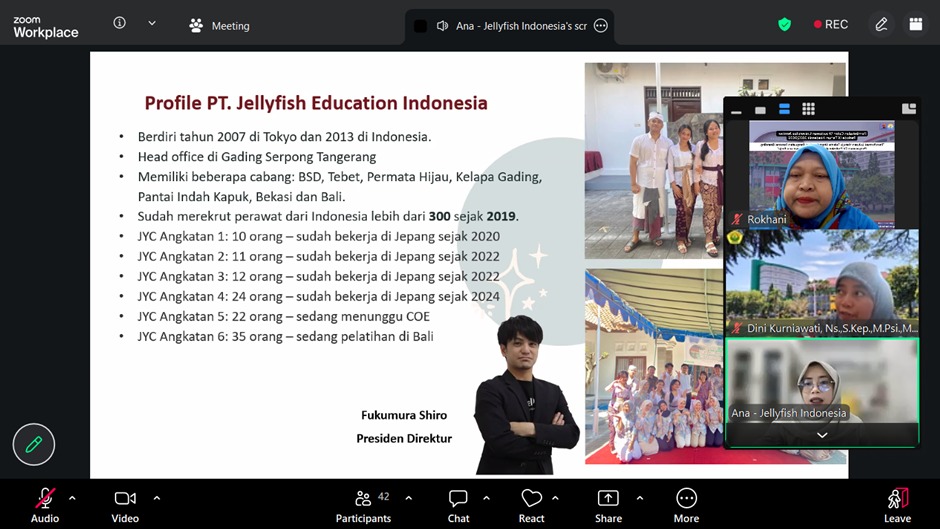Open the annotation pencil in top bar
Viewport: 940px width, 529px height.
click(x=881, y=24)
